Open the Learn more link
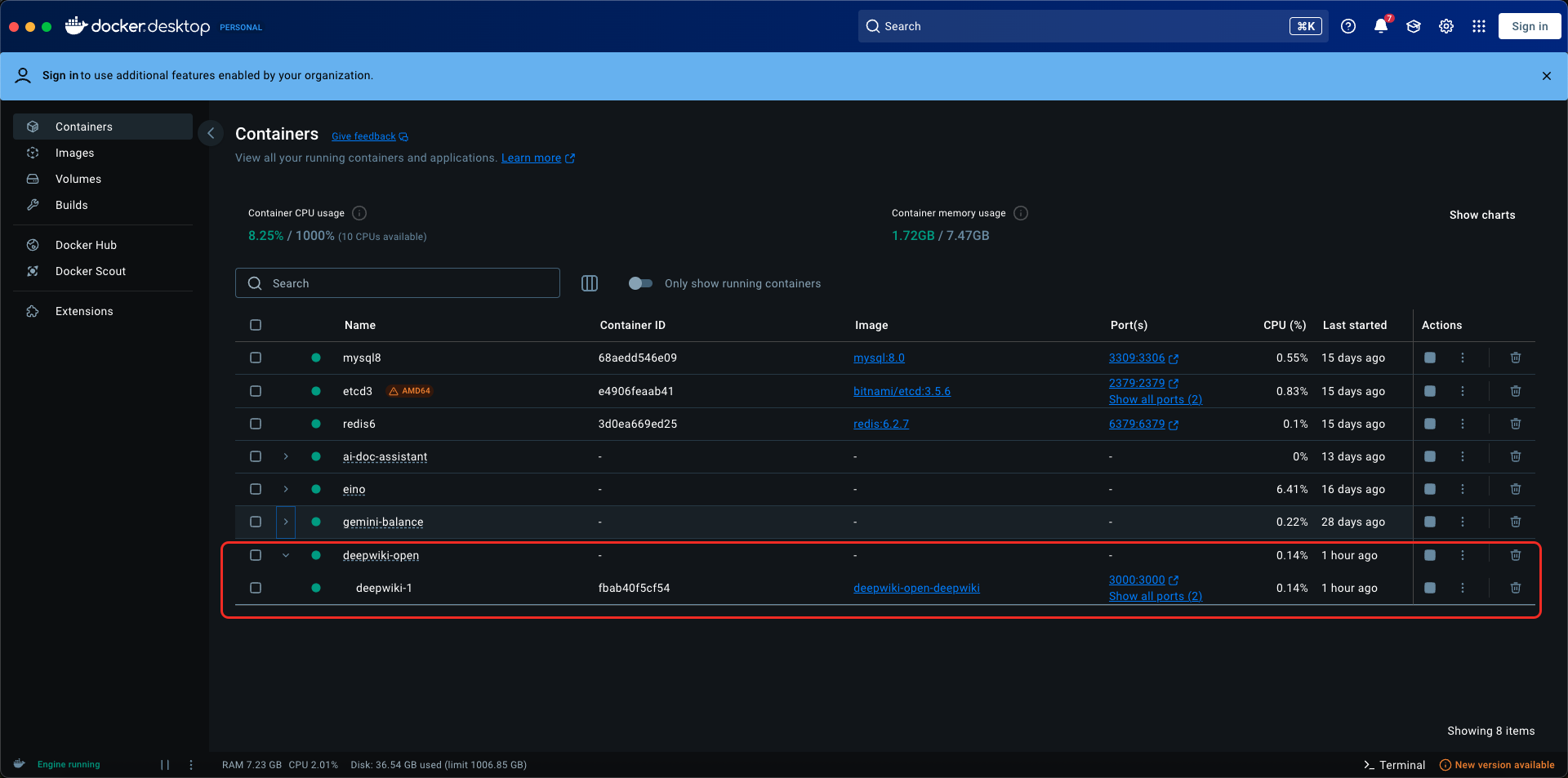1568x778 pixels. tap(538, 158)
